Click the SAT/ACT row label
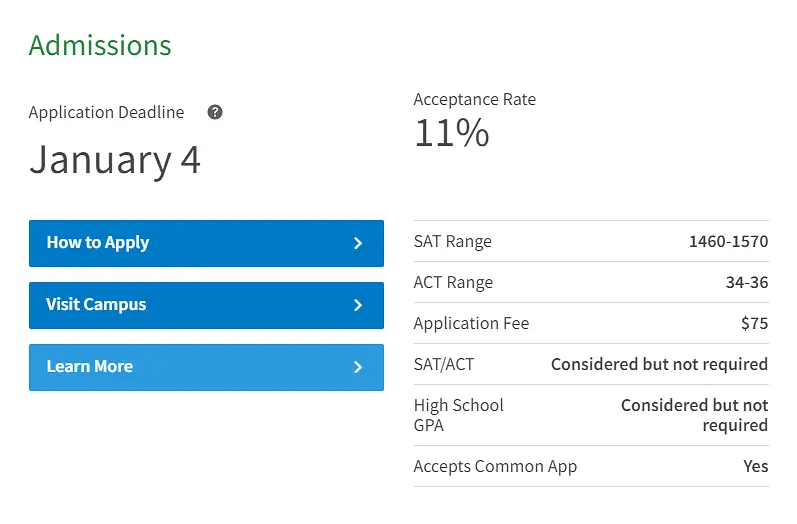The image size is (797, 524). [x=444, y=364]
